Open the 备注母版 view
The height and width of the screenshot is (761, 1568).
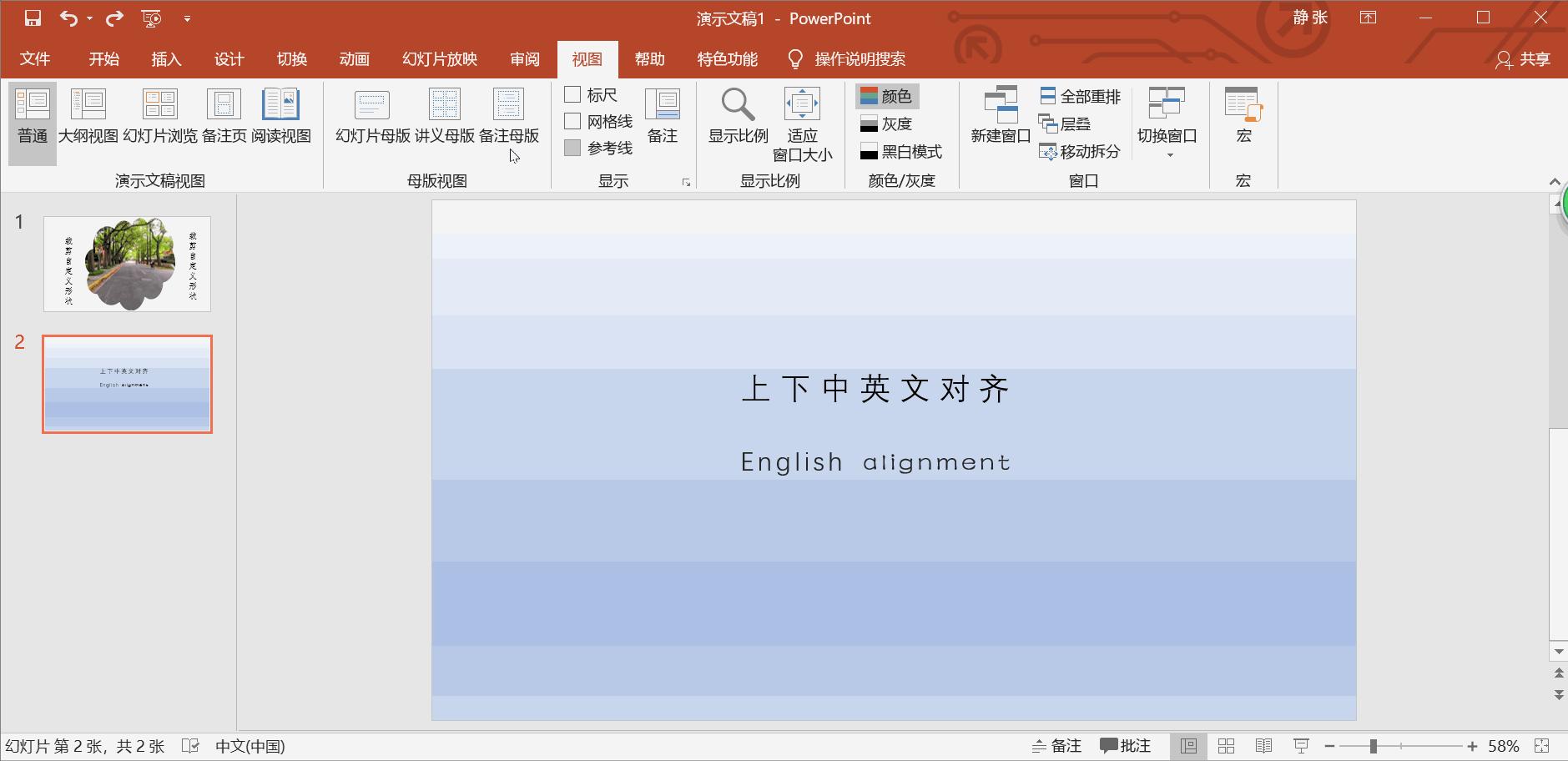[509, 115]
